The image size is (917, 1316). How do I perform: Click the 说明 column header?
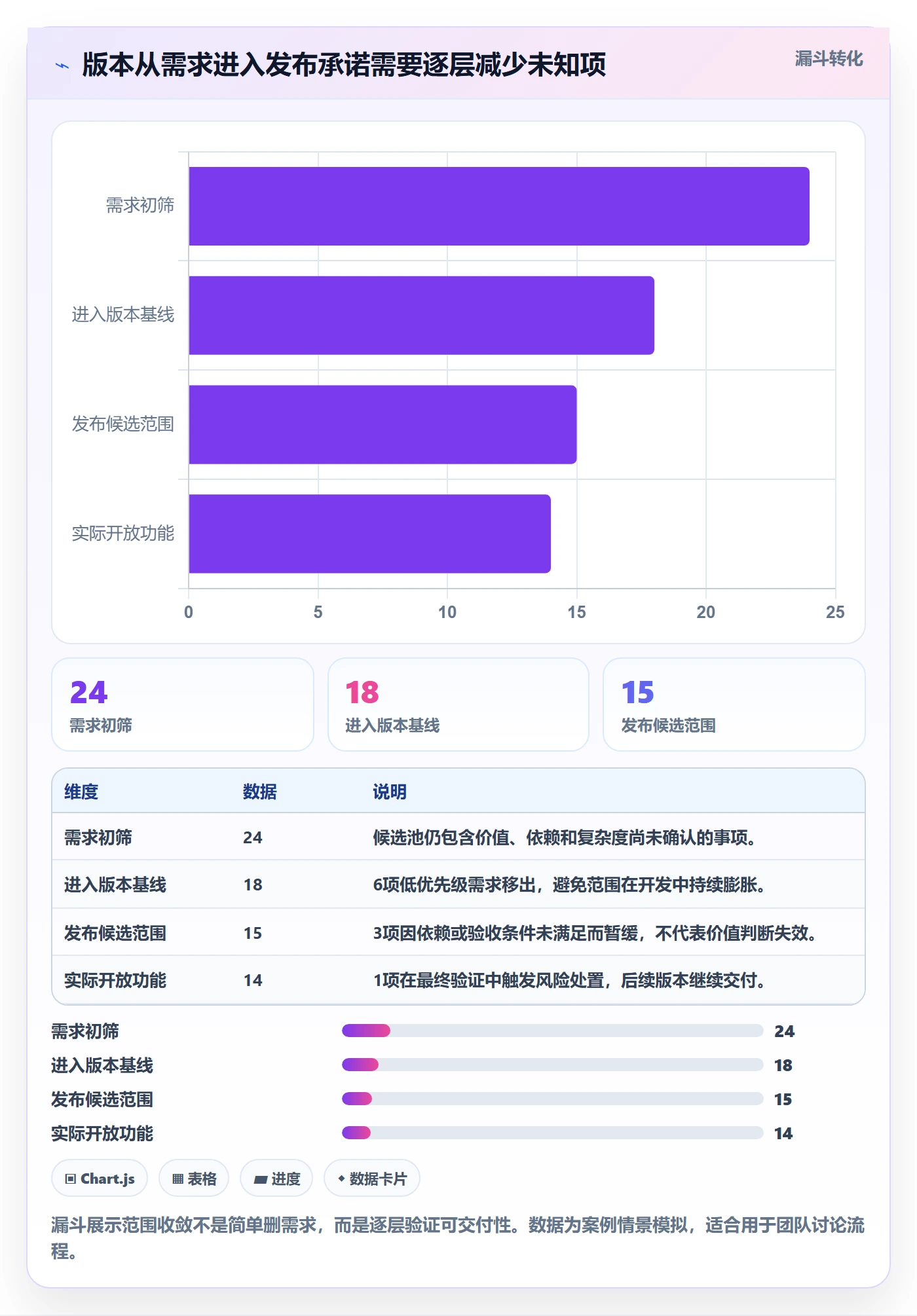point(390,792)
